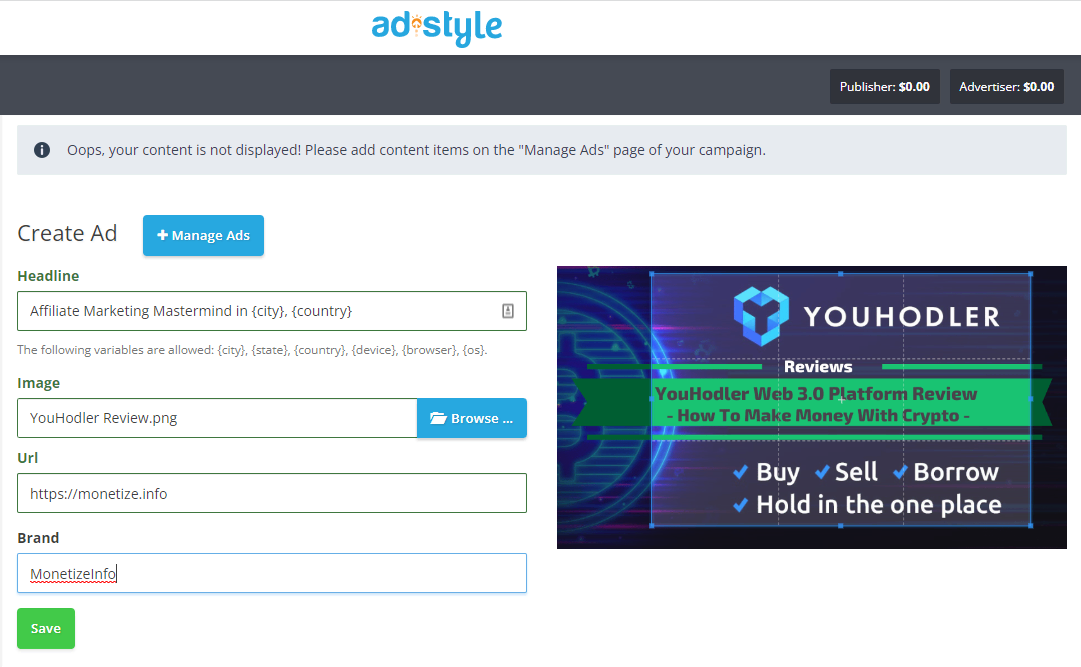Click the info icon in the alert banner

coord(42,150)
